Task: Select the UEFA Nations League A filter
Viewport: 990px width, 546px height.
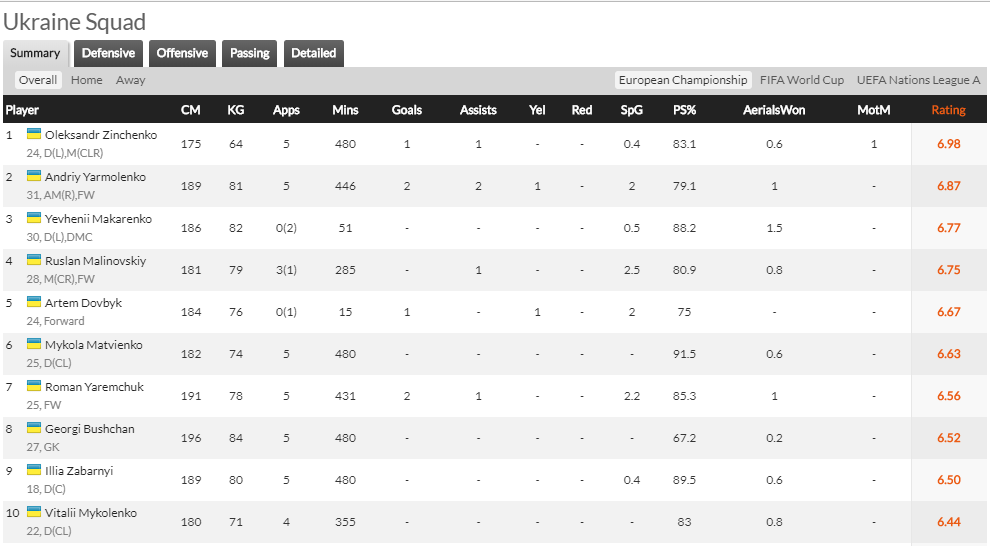Action: (x=918, y=80)
